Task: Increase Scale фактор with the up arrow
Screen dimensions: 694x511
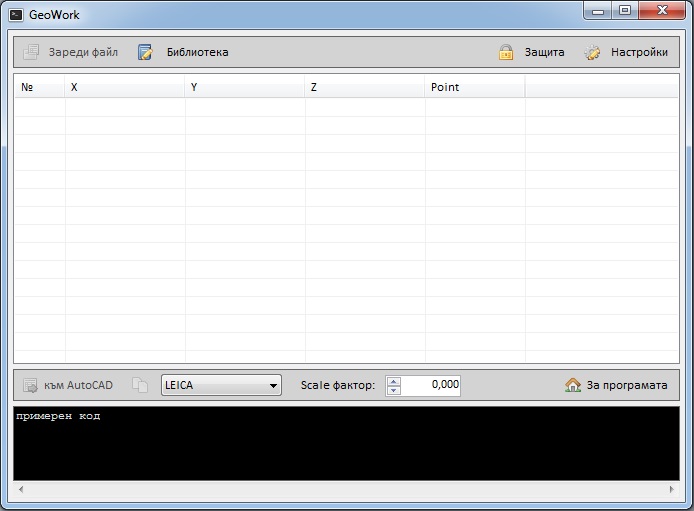Action: 393,381
